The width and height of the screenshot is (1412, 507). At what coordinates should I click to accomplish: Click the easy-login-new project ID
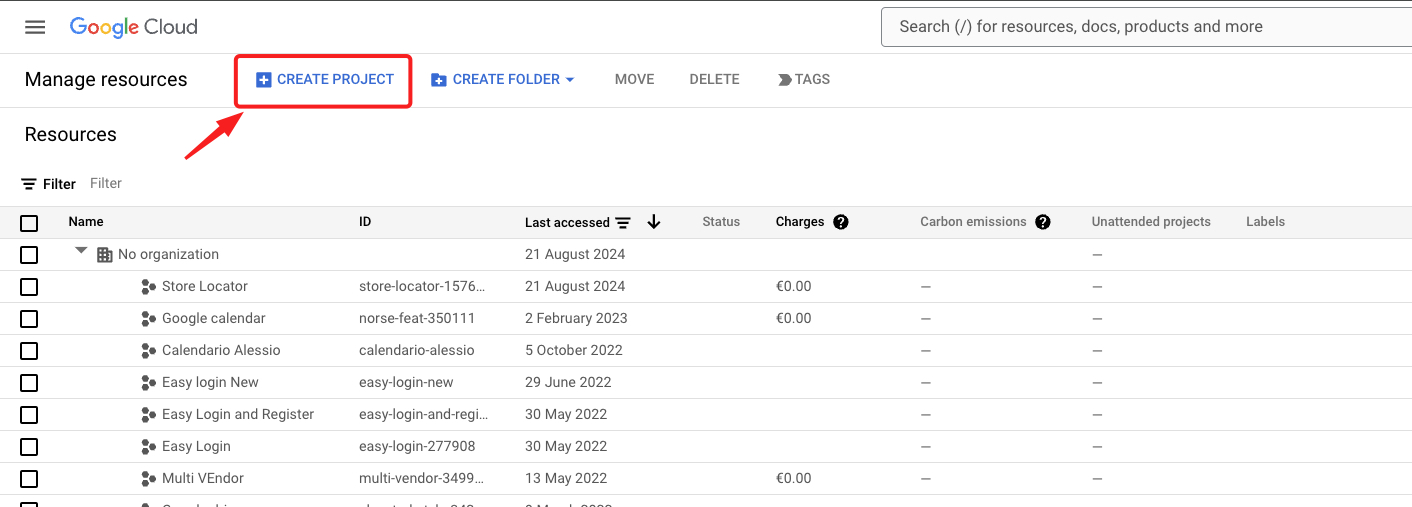(406, 383)
